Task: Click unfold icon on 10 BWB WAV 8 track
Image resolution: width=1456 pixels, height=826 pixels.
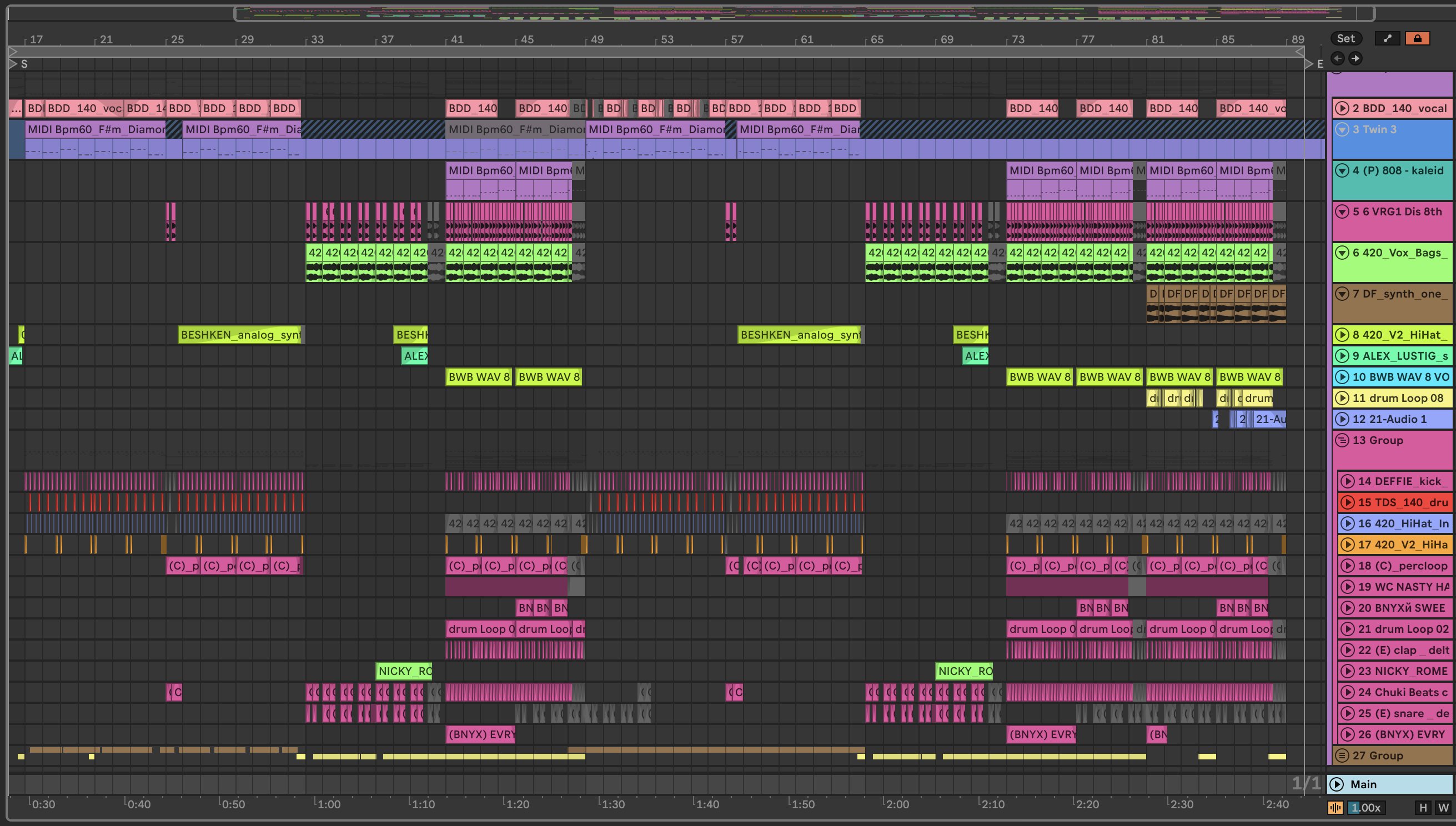Action: click(1342, 377)
